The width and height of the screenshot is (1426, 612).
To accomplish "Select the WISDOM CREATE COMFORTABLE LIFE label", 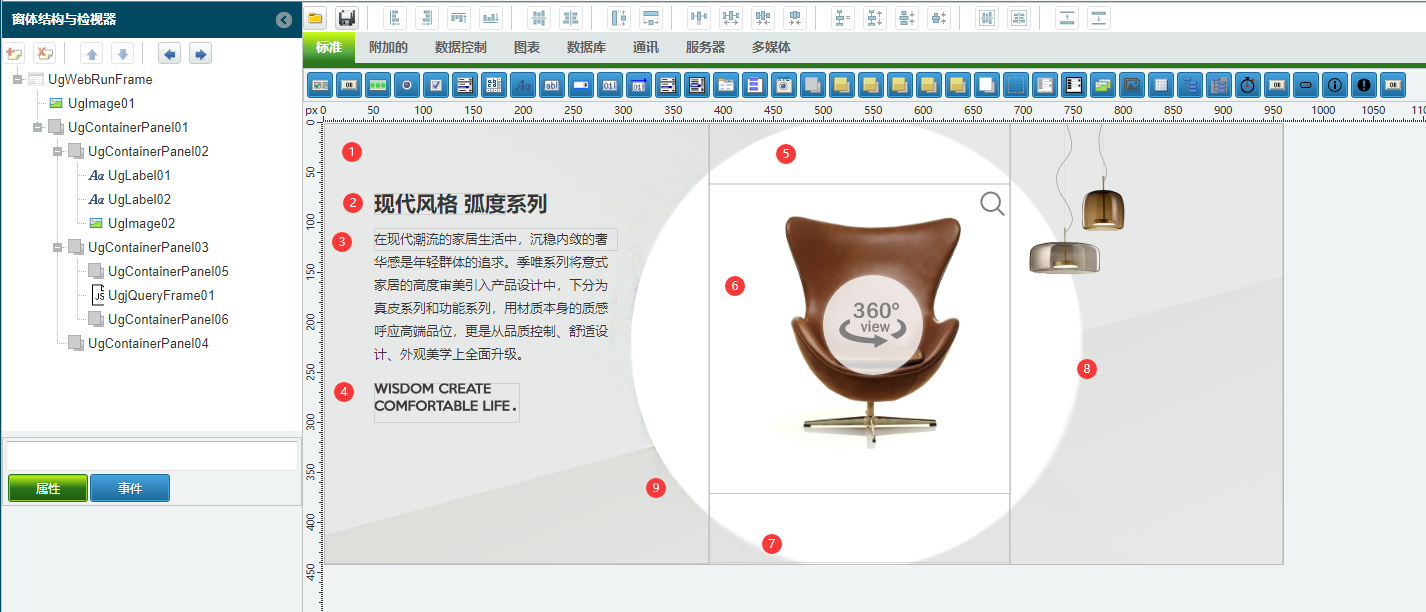I will pos(446,401).
